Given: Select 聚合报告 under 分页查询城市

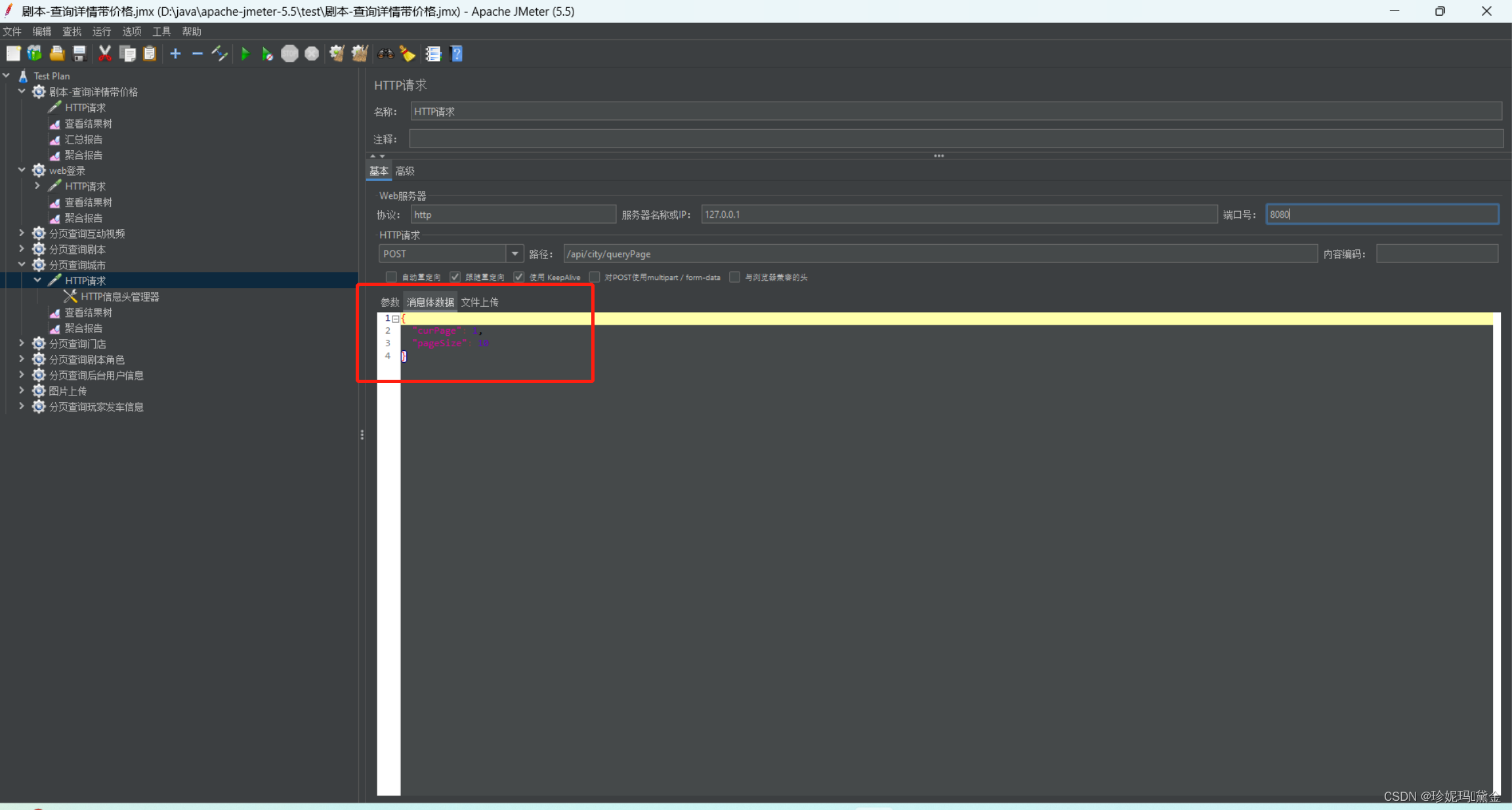Looking at the screenshot, I should (83, 328).
